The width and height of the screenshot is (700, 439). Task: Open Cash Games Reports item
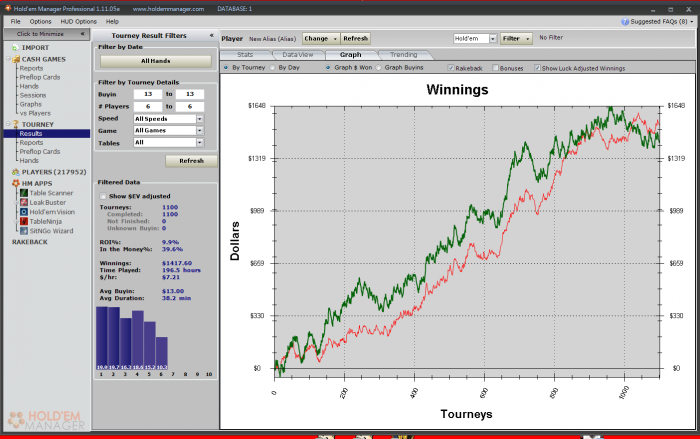point(31,68)
